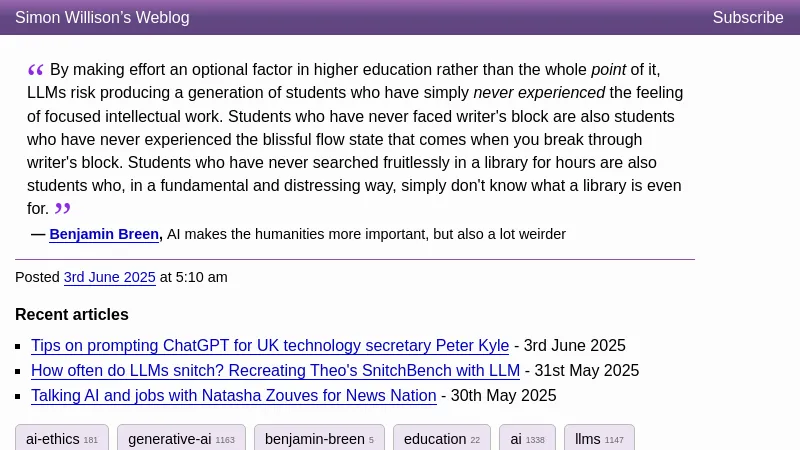Open the Benjamin Breen author link
Image resolution: width=800 pixels, height=450 pixels.
click(x=104, y=234)
